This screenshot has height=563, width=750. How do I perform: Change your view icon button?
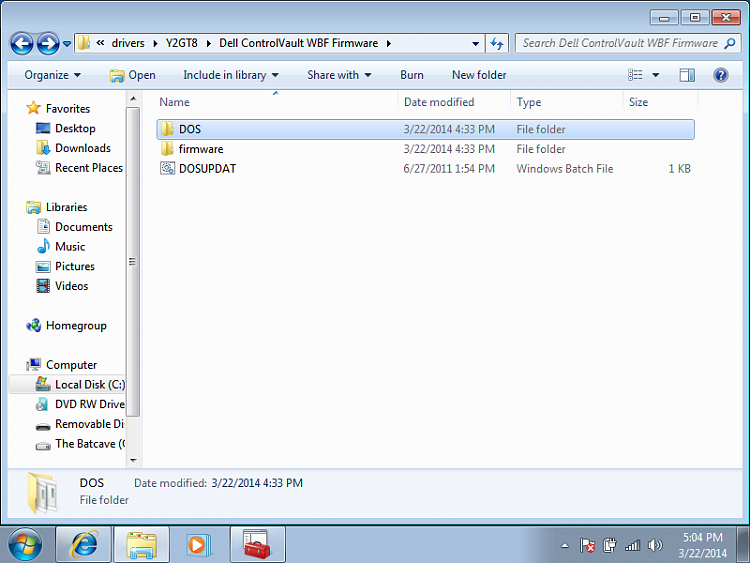(x=635, y=75)
